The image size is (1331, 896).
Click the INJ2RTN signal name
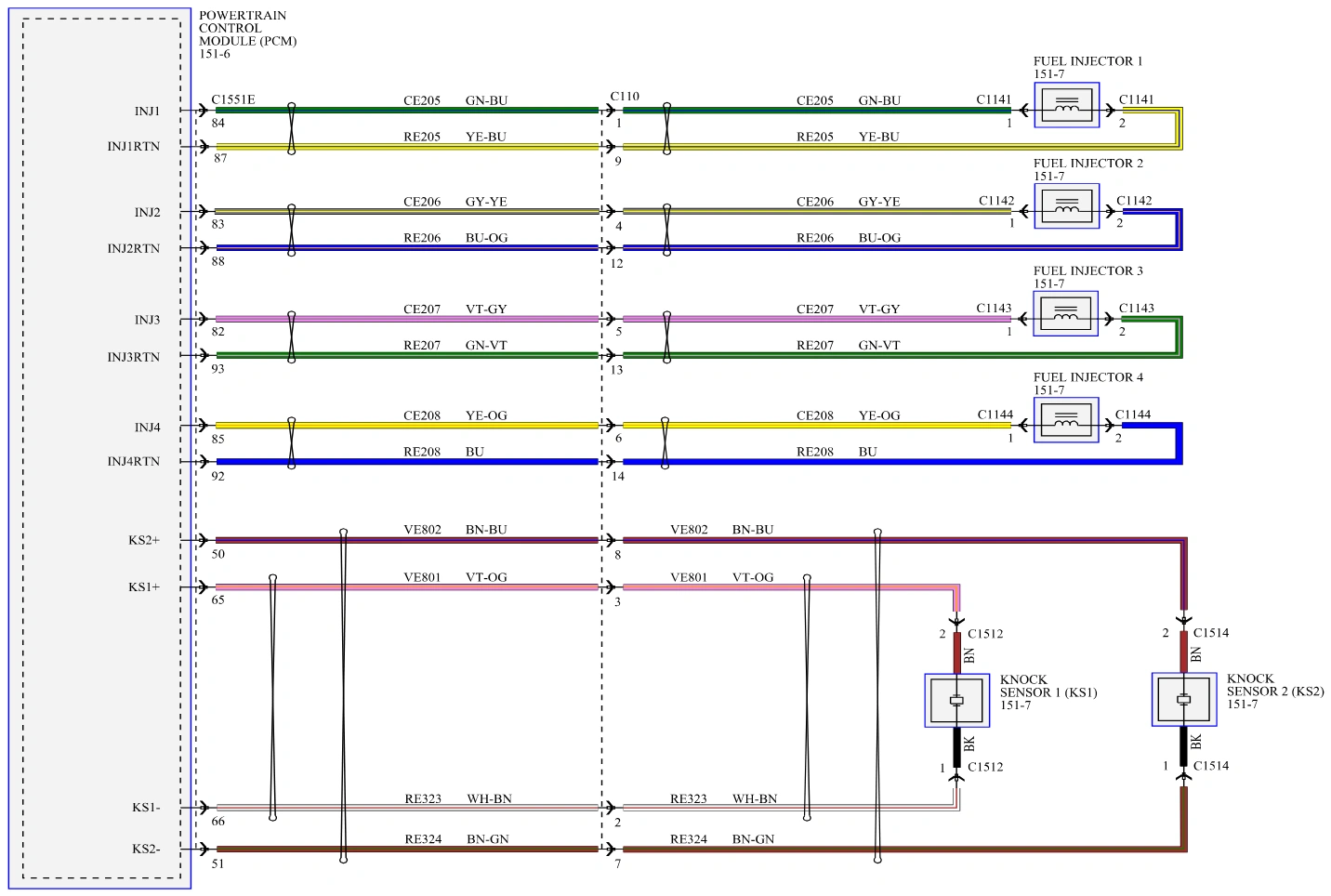[133, 248]
